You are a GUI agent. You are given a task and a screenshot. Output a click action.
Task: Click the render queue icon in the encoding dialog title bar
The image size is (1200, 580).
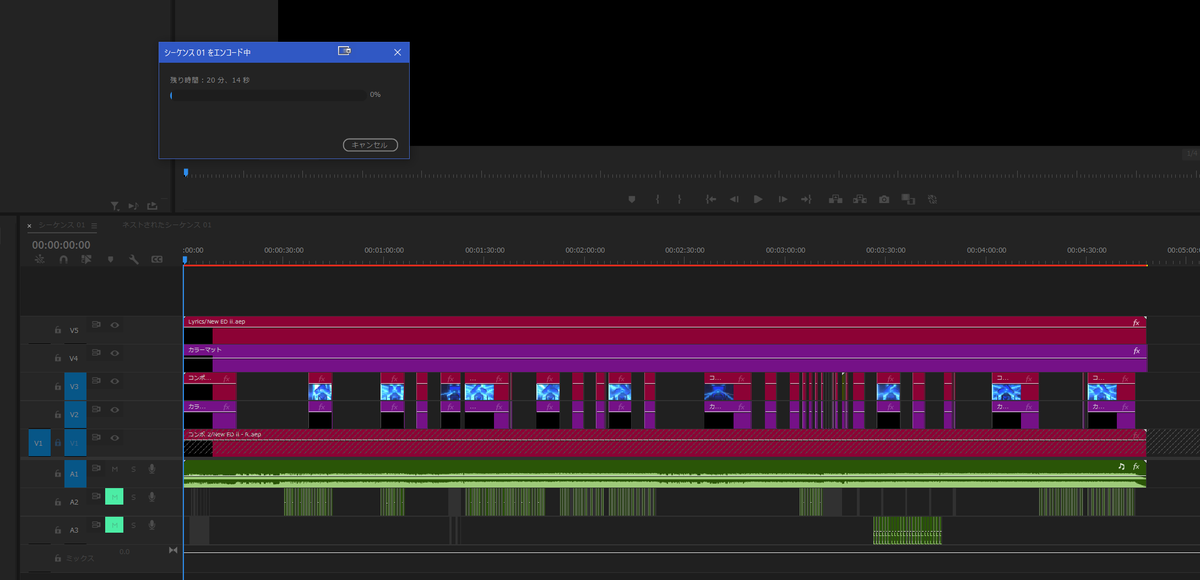344,51
